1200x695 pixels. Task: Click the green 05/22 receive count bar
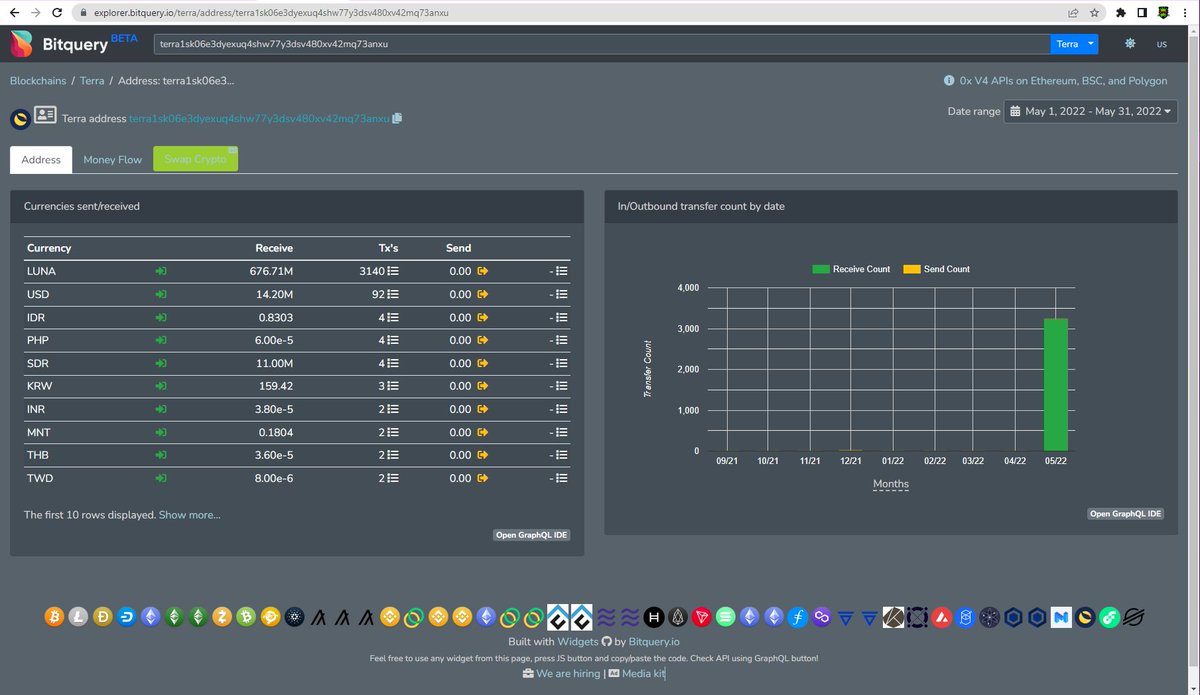1055,385
